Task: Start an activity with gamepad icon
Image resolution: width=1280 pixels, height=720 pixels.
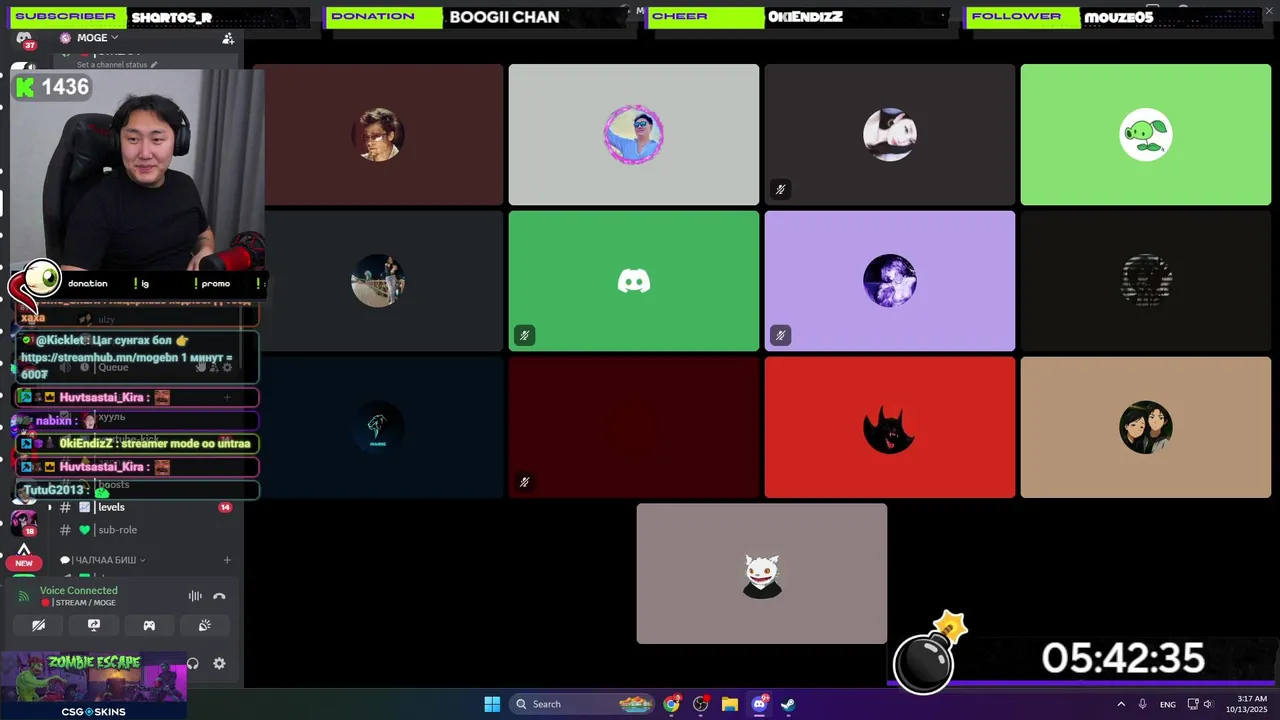Action: coord(149,625)
